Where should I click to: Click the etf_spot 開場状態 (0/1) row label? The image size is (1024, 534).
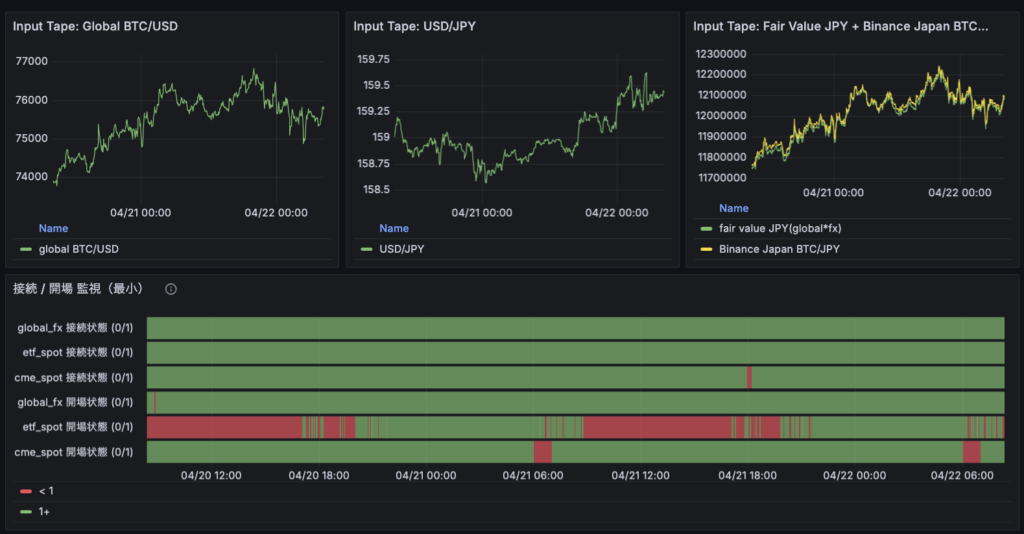75,427
